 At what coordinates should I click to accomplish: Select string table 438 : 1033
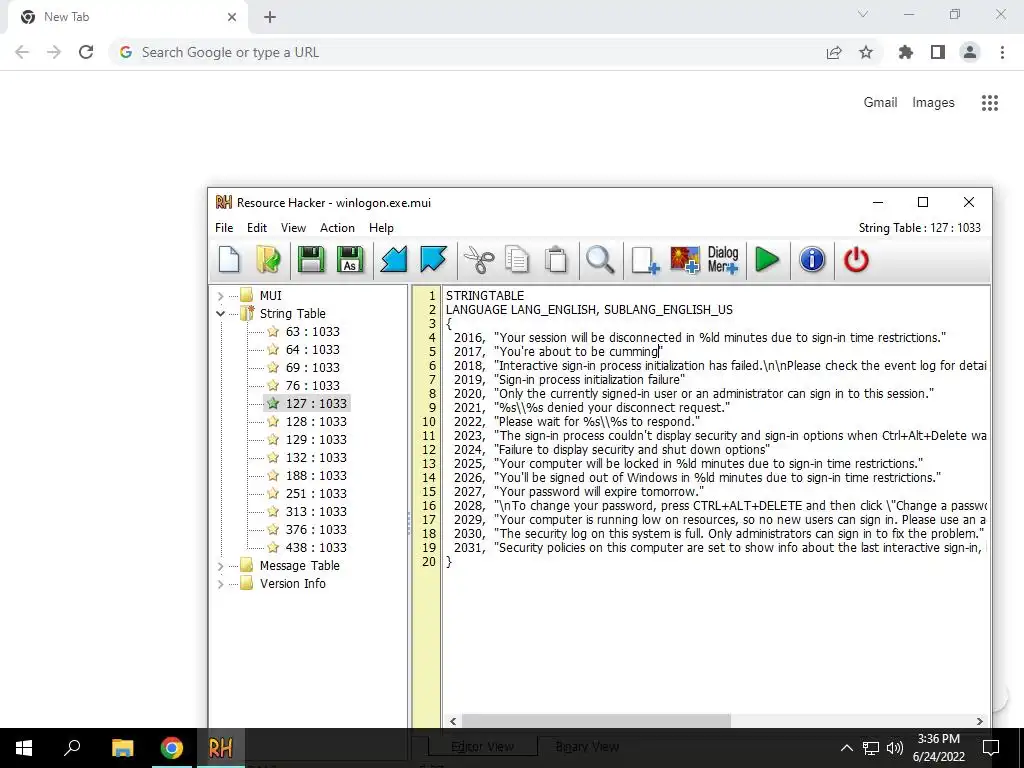(x=316, y=547)
